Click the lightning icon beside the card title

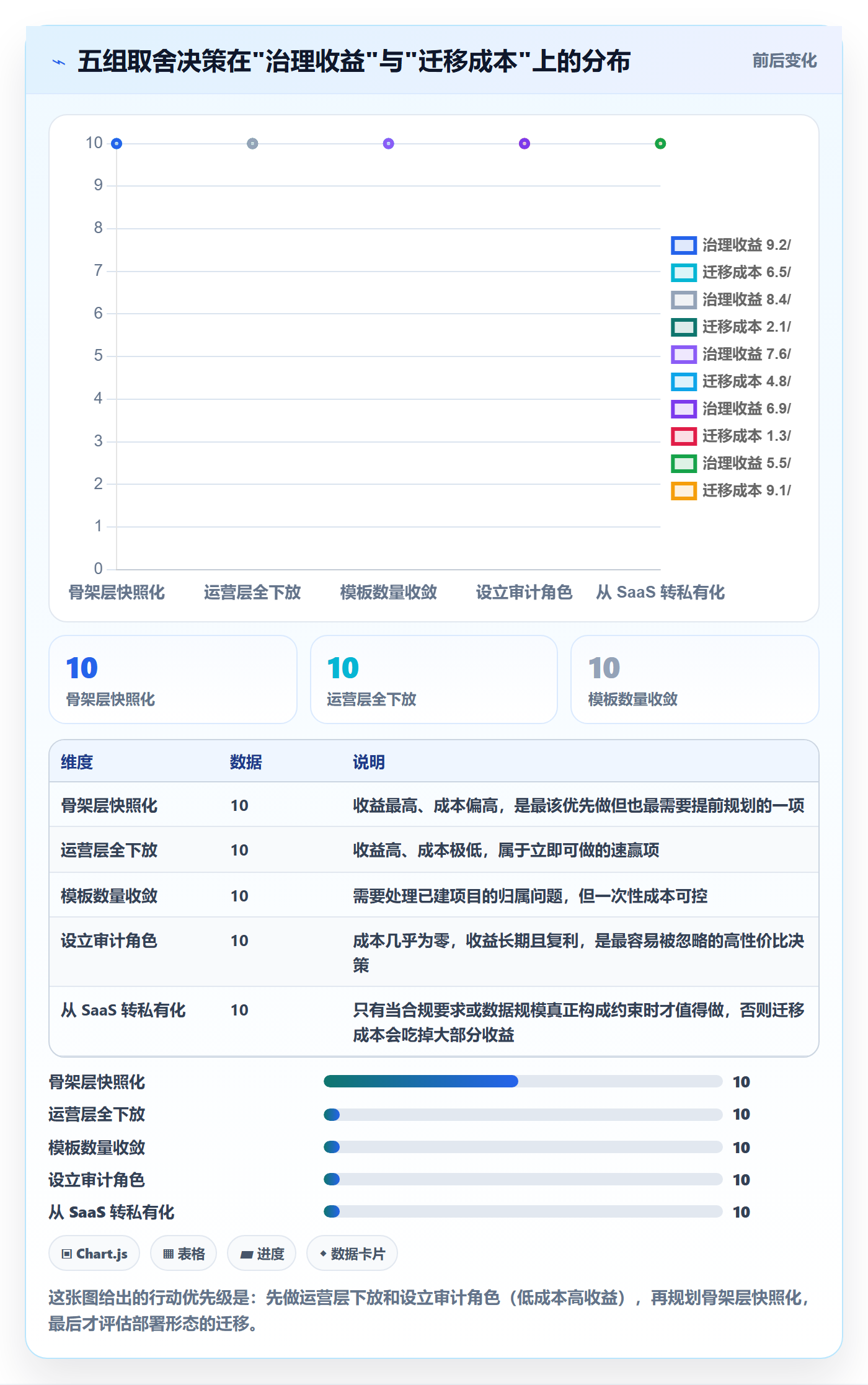coord(59,62)
